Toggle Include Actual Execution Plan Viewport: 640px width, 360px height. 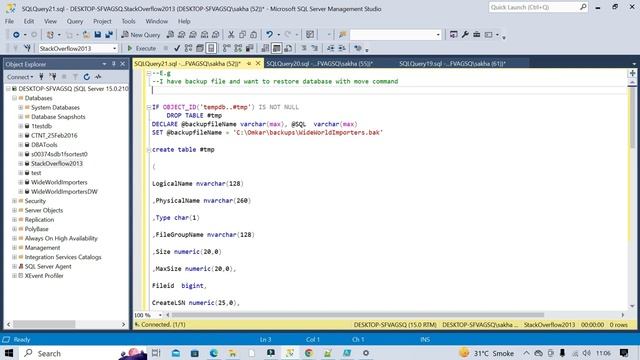pos(227,48)
